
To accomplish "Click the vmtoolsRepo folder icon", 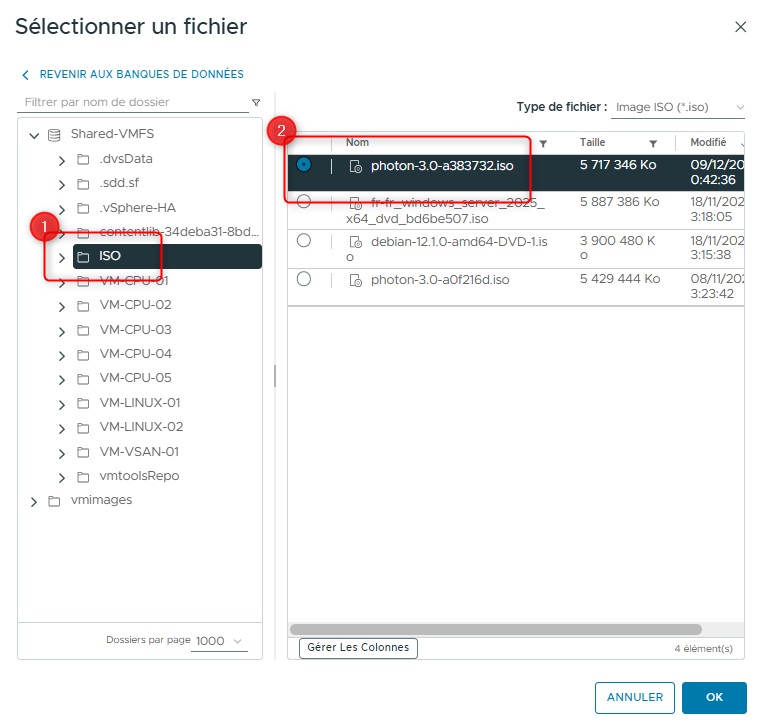I will coord(84,476).
